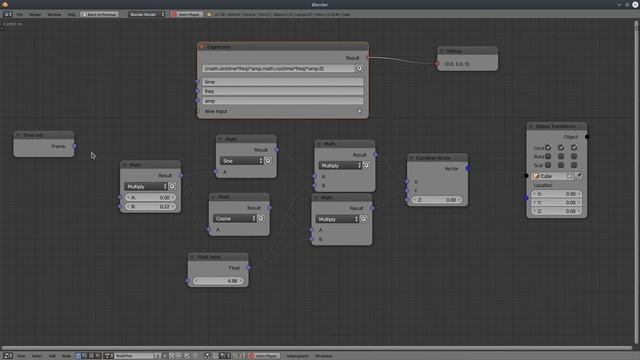
Task: Adjust B value 0.22 in Math node
Action: 150,207
